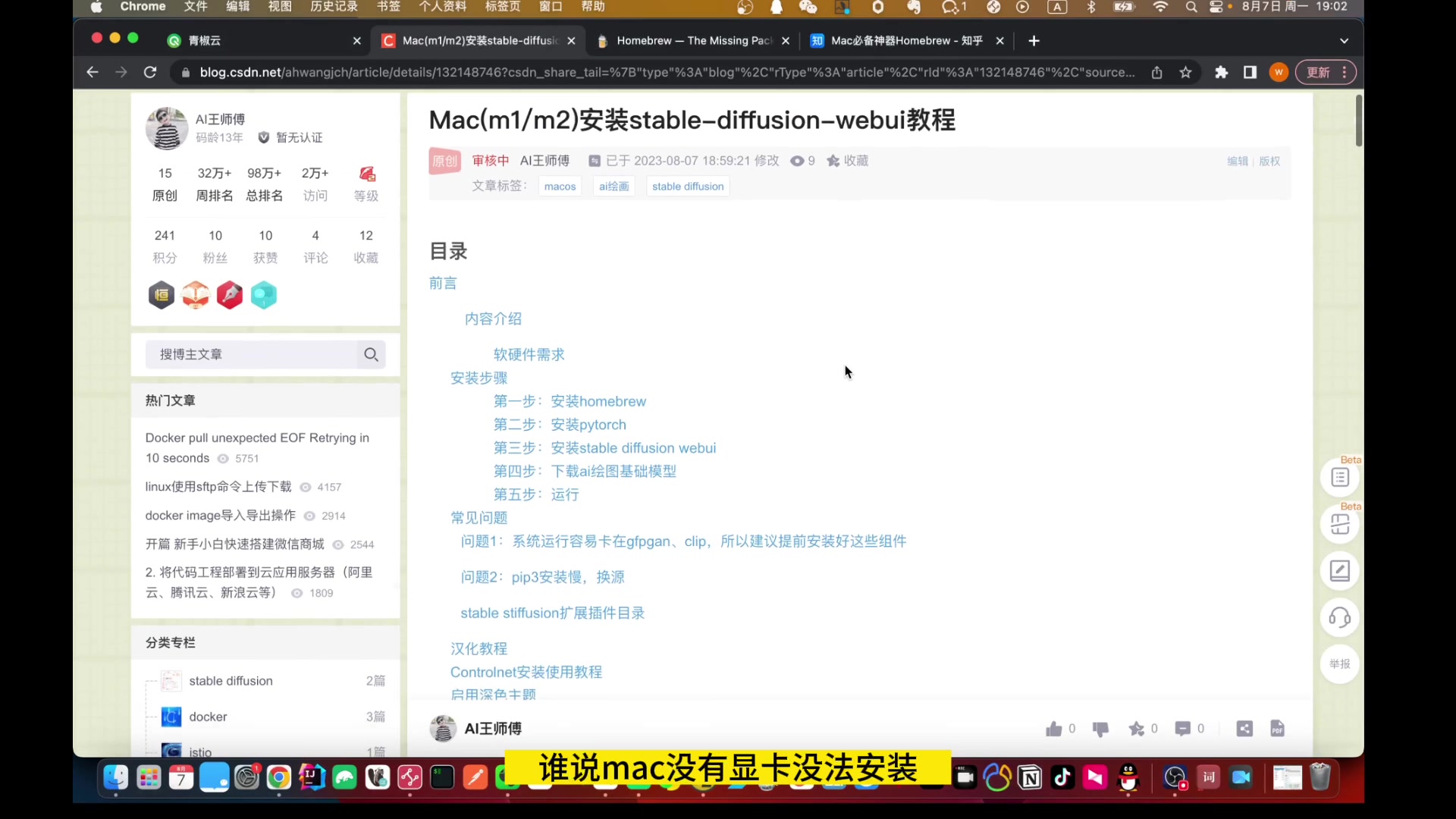Bookmark the page with the star icon
Viewport: 1456px width, 819px height.
point(1185,72)
